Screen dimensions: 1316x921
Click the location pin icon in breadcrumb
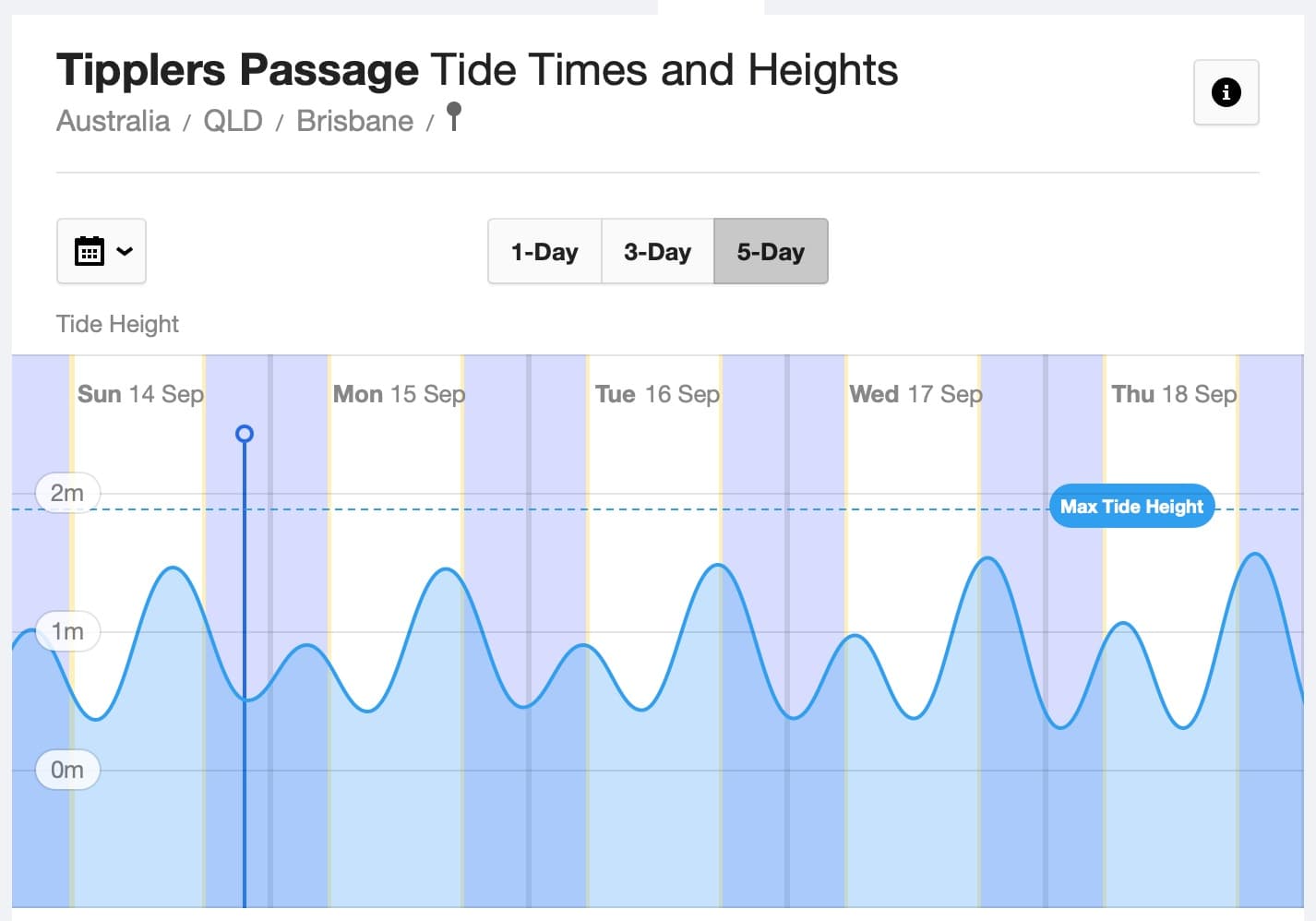(454, 116)
